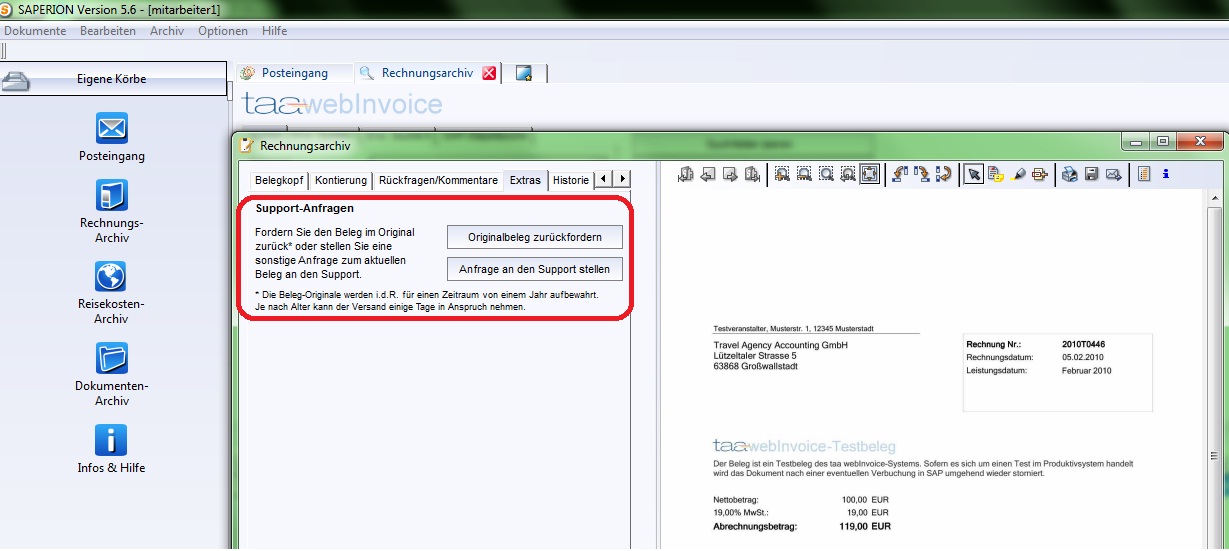
Task: Click Originalbeleg zurückfordern button
Action: pos(534,237)
